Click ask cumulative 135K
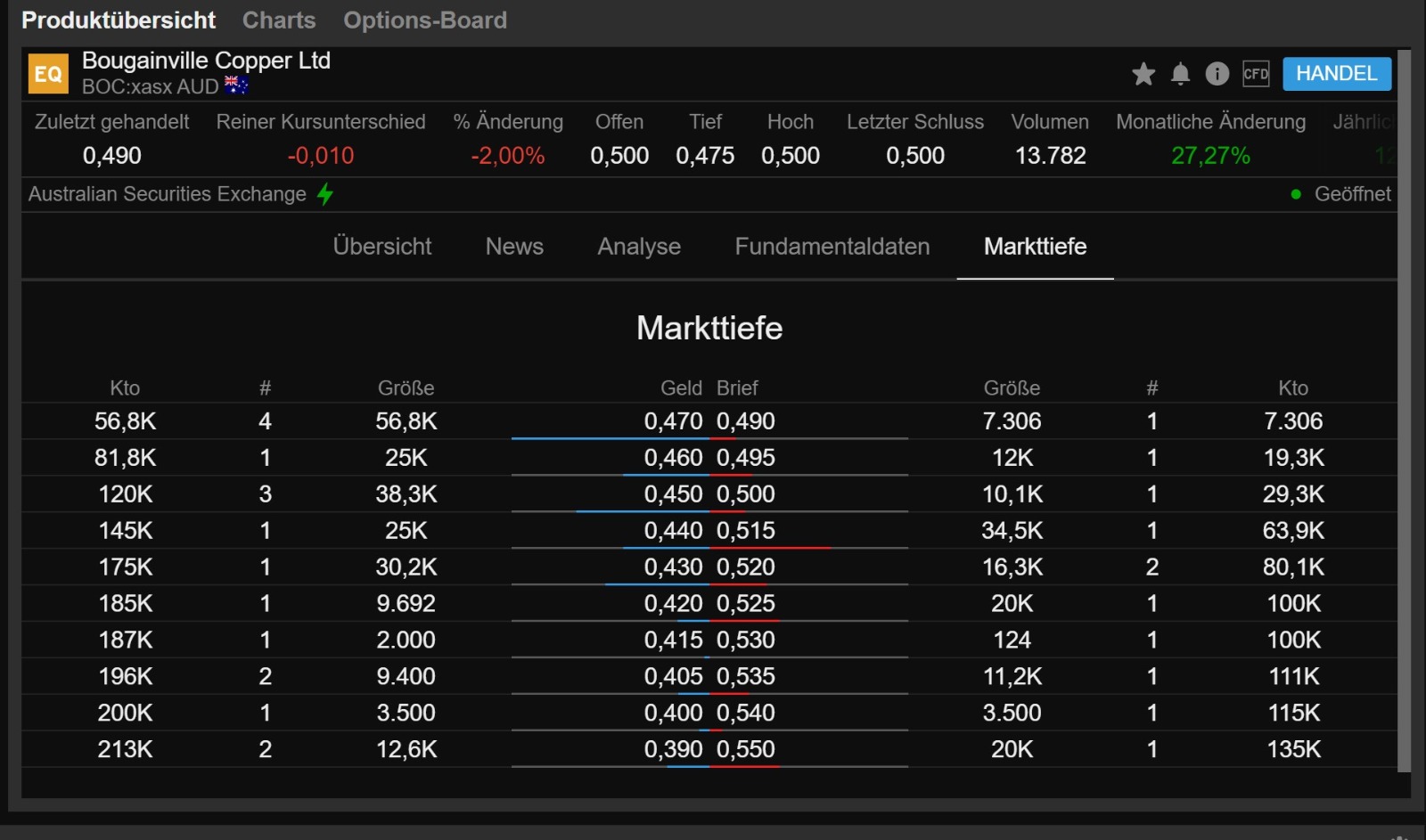 point(1294,750)
